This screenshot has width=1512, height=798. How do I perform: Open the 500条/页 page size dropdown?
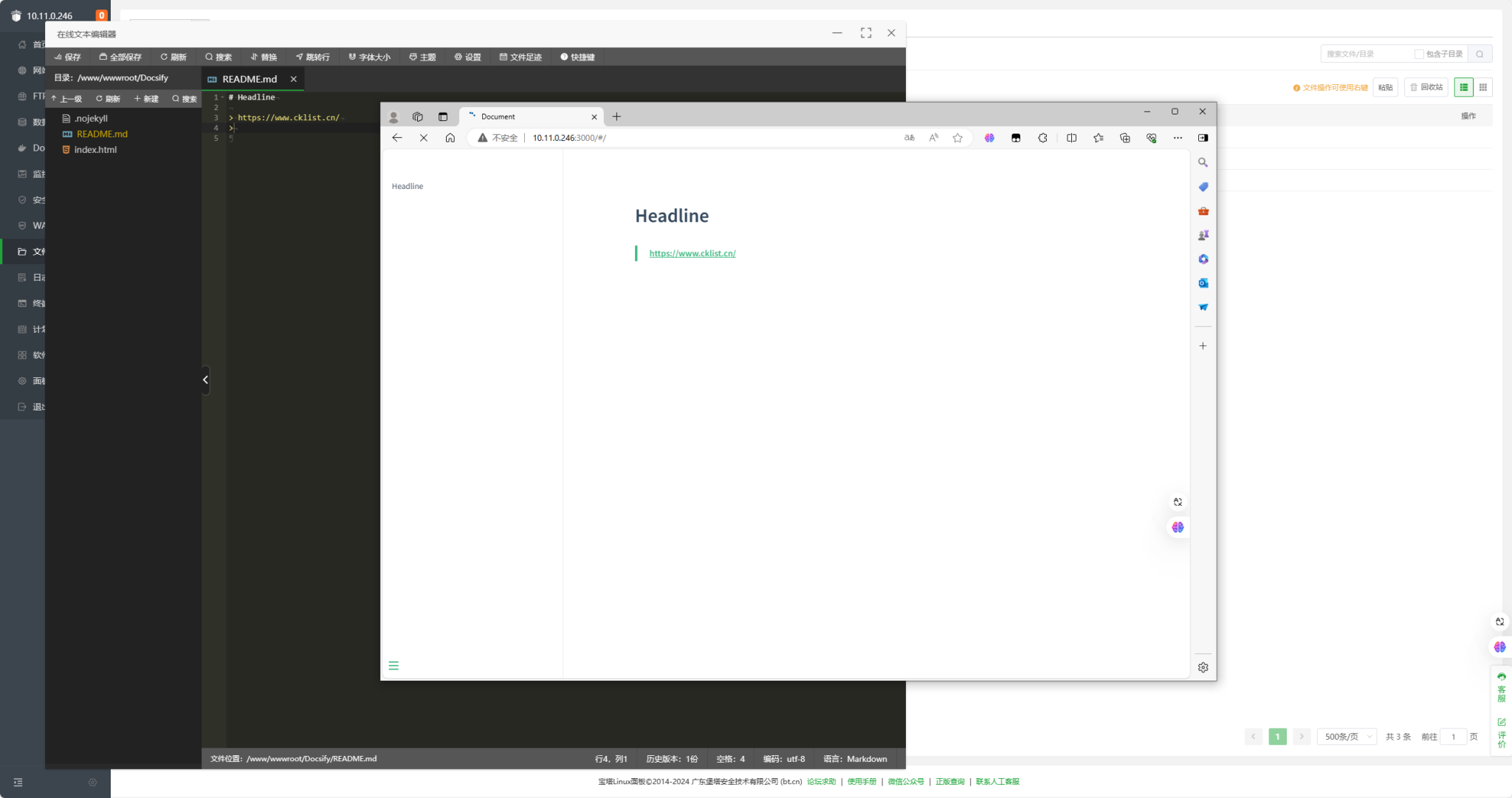(1347, 737)
